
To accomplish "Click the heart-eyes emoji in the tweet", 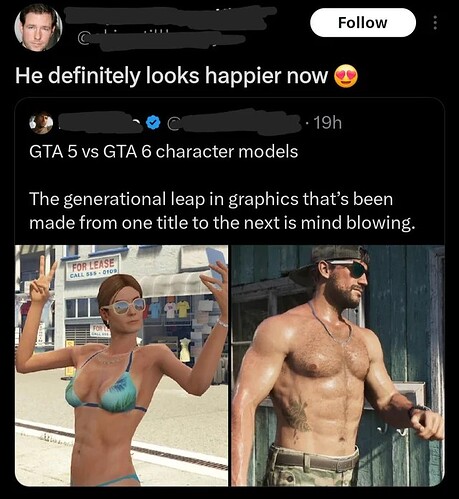I will [x=346, y=76].
